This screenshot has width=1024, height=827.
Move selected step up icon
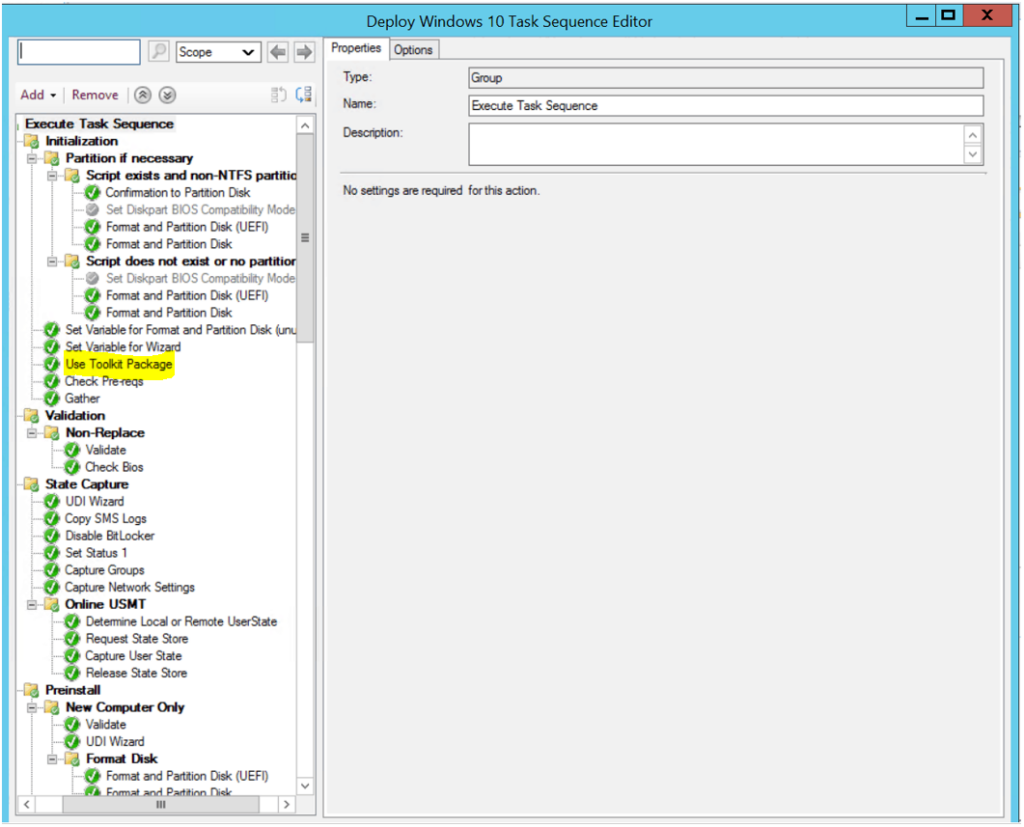(143, 95)
